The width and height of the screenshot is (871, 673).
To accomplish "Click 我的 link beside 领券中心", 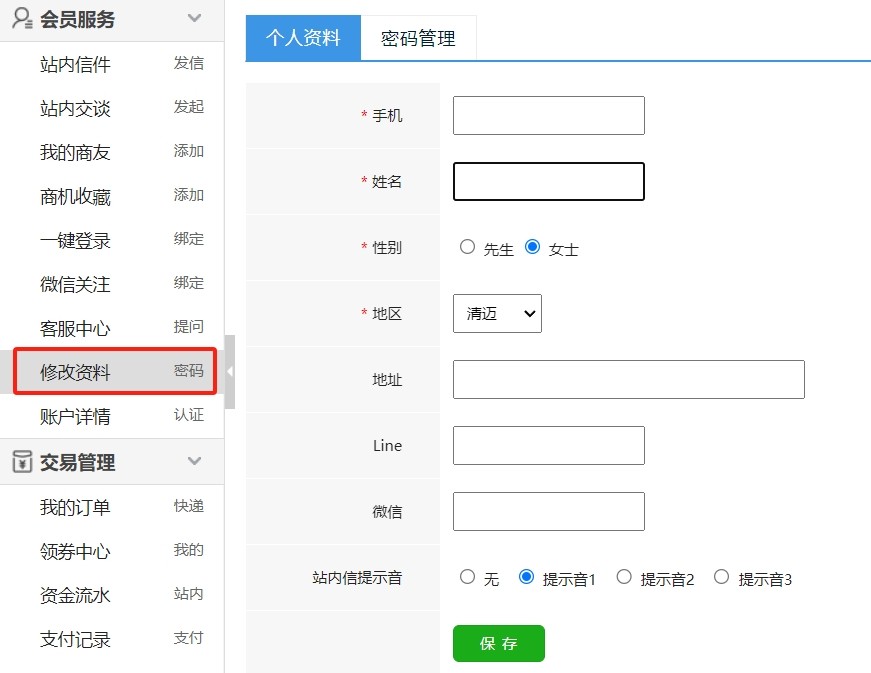I will pos(189,549).
